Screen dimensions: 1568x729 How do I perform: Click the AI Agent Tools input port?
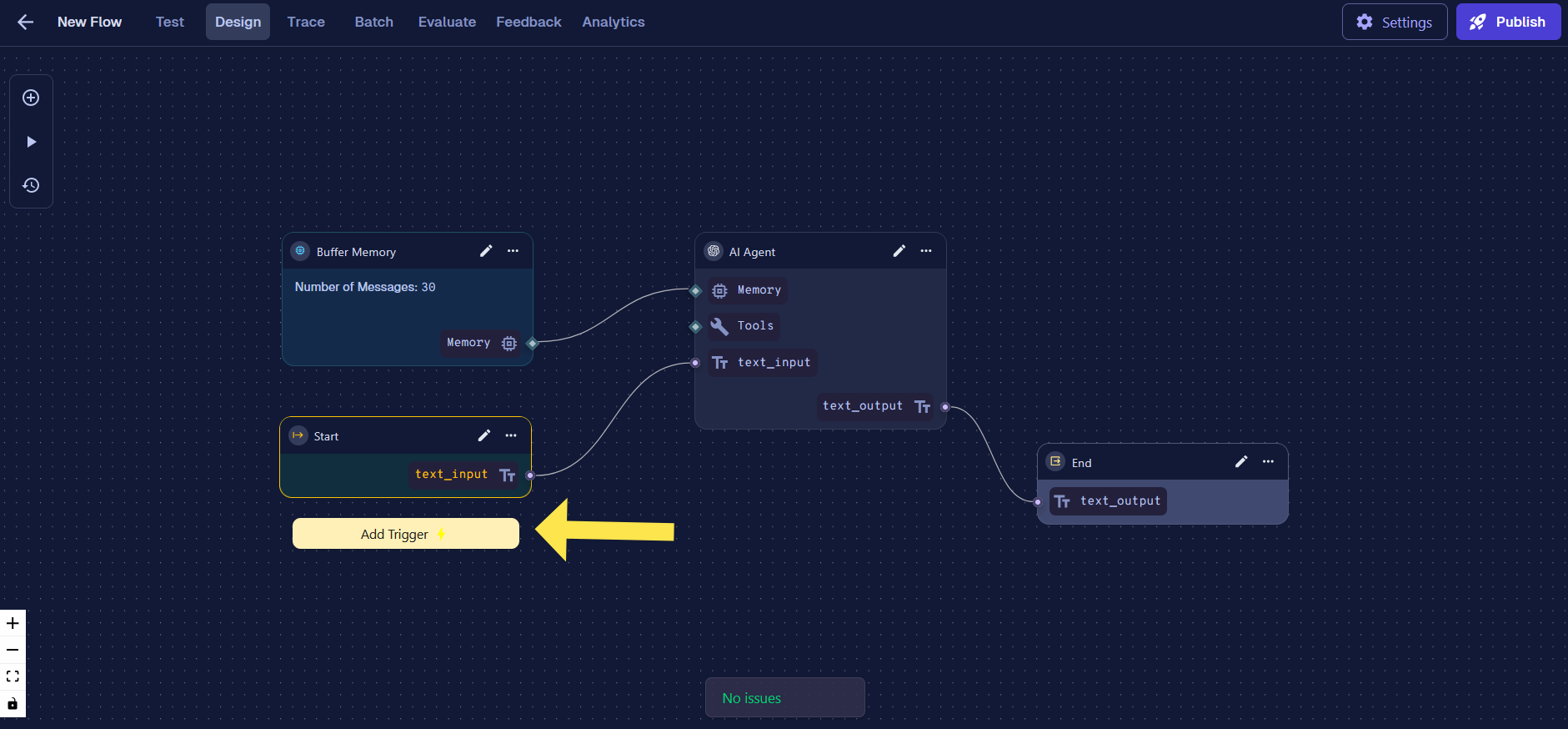coord(695,326)
